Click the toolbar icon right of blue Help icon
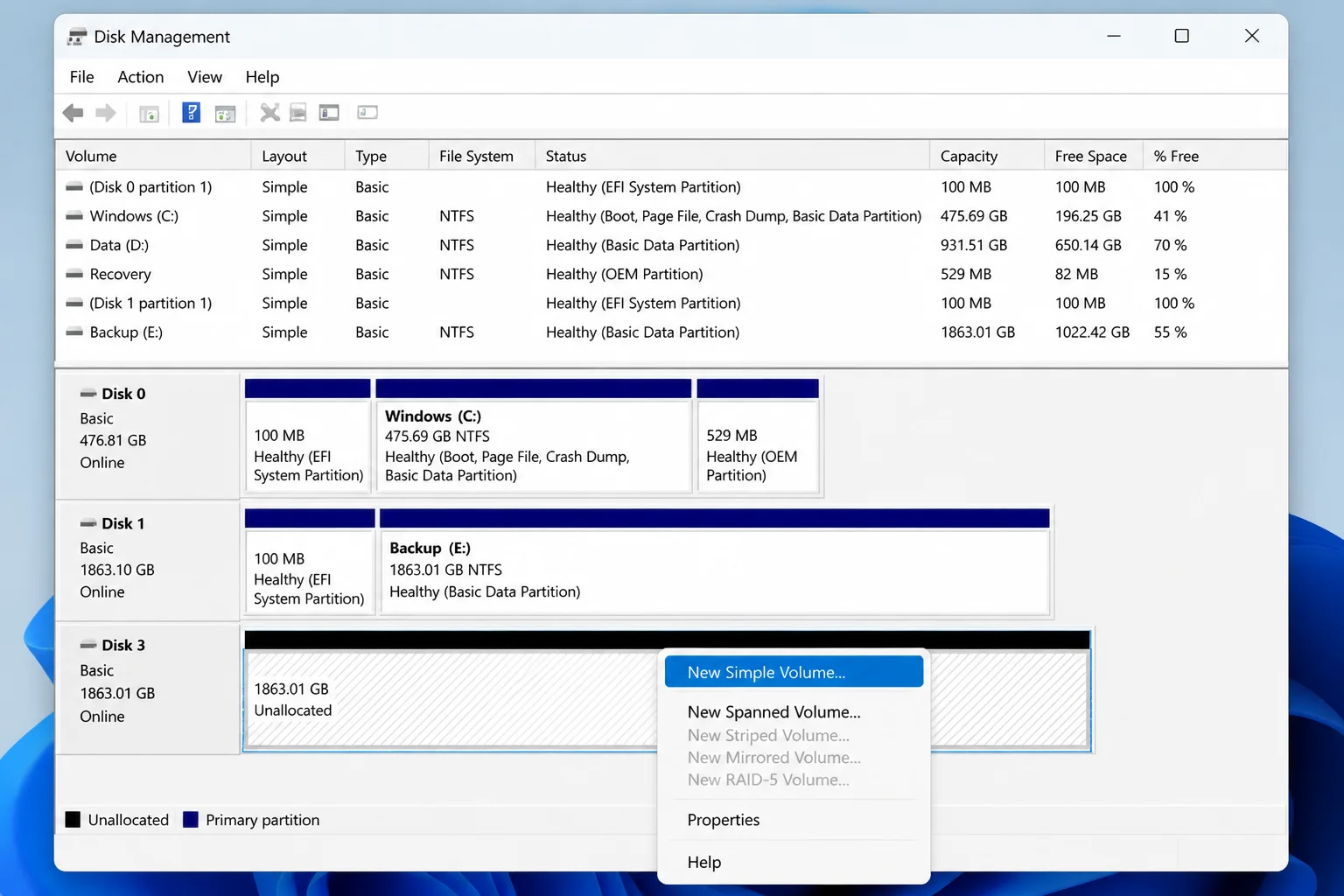The height and width of the screenshot is (896, 1344). [225, 113]
